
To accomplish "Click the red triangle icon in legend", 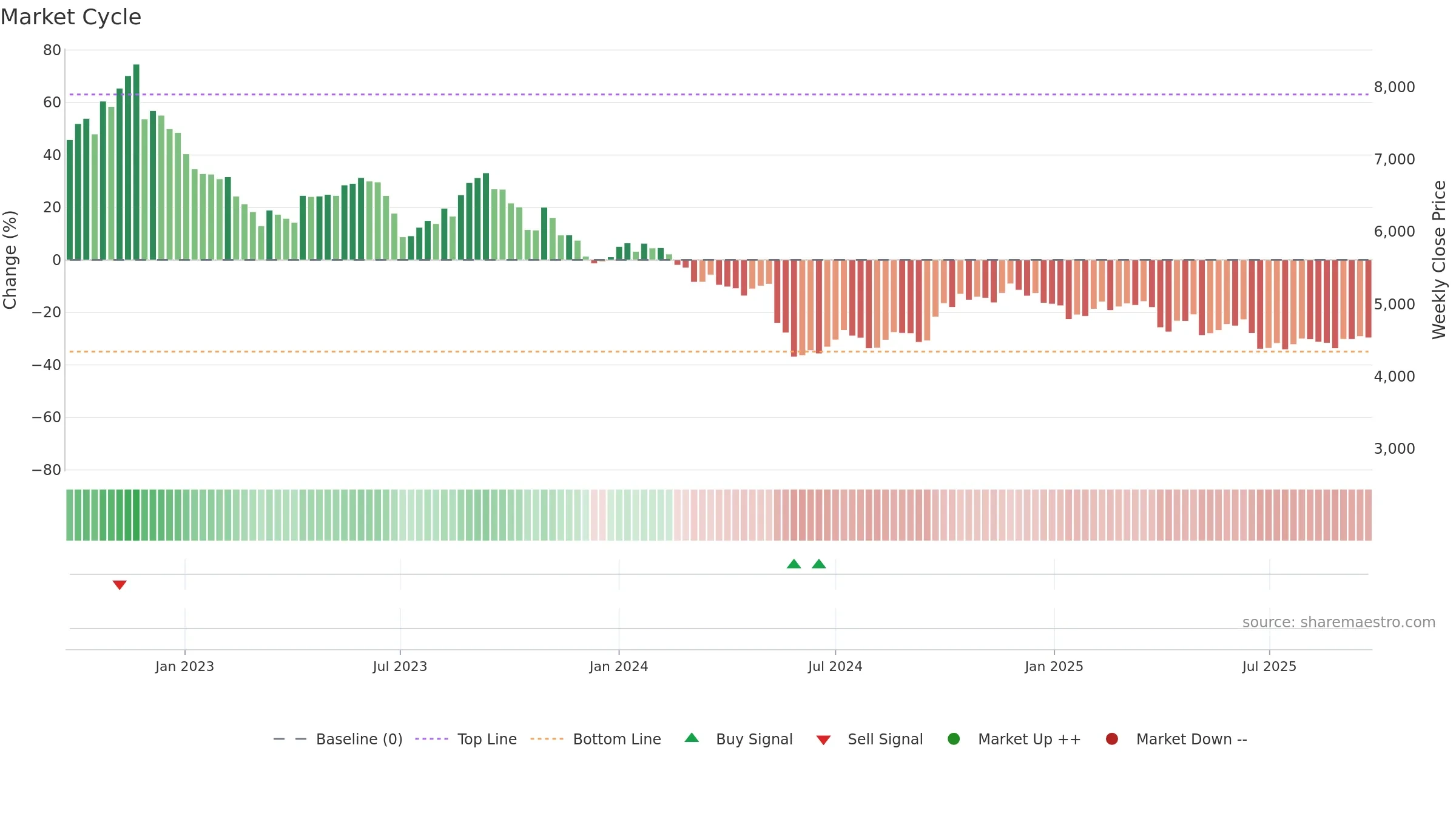I will [x=823, y=740].
